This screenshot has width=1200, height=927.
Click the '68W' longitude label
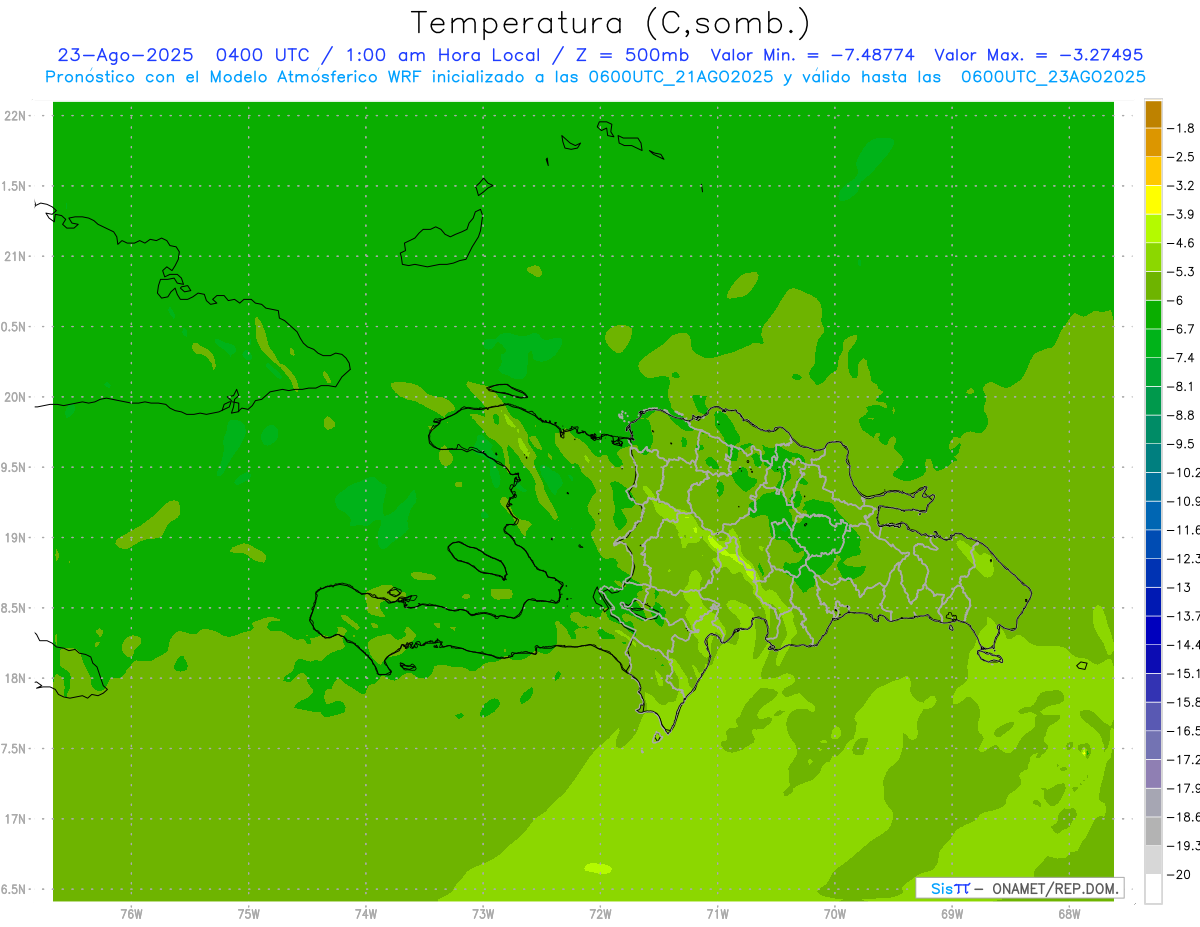click(1069, 913)
